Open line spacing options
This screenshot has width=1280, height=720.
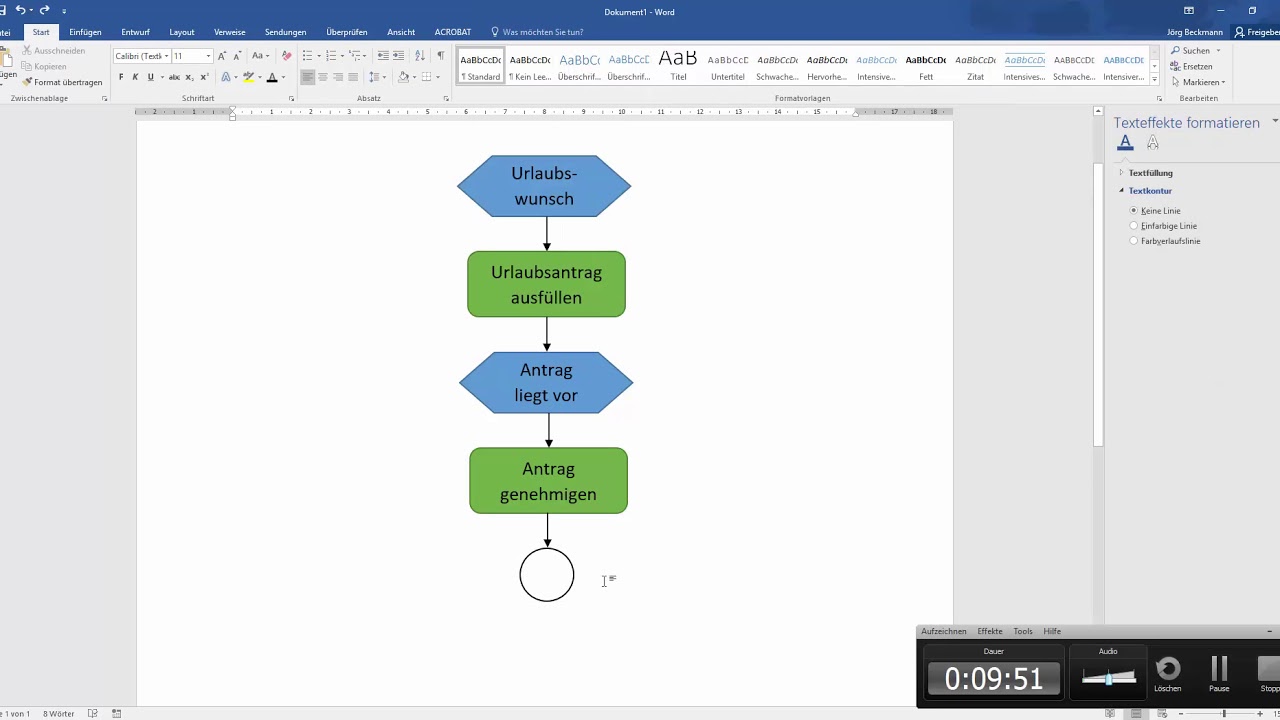coord(376,77)
